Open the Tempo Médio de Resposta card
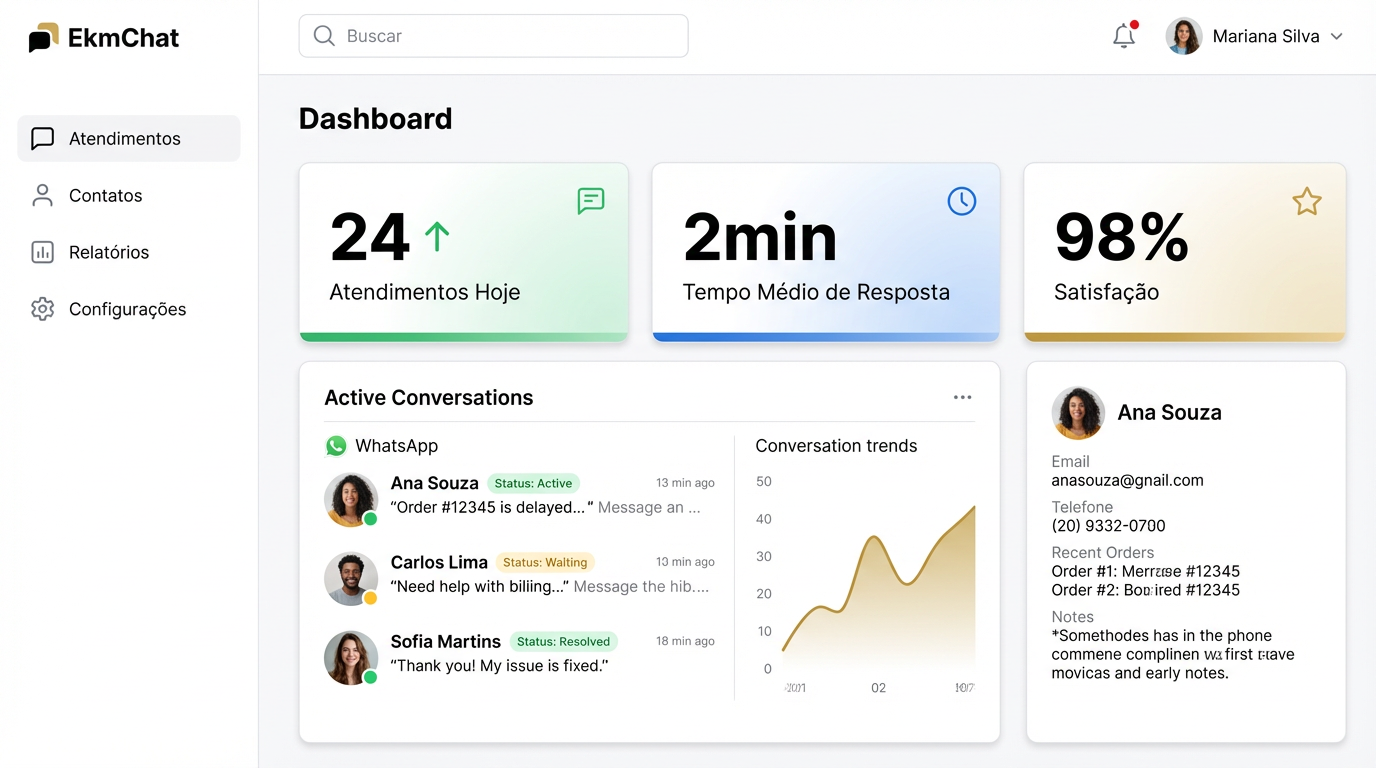Image resolution: width=1376 pixels, height=768 pixels. pyautogui.click(x=826, y=252)
